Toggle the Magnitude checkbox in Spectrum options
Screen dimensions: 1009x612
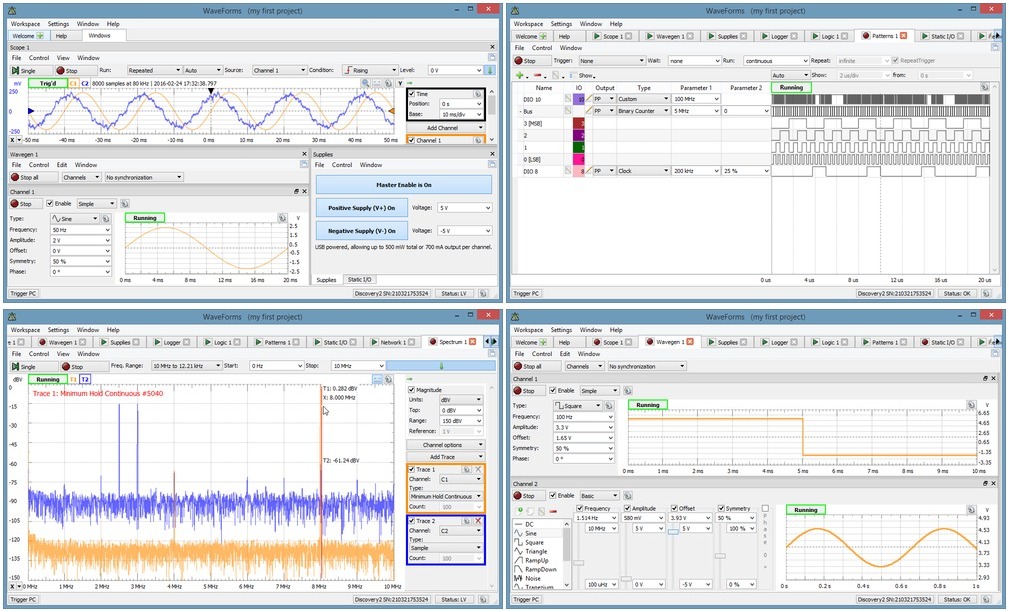[411, 390]
